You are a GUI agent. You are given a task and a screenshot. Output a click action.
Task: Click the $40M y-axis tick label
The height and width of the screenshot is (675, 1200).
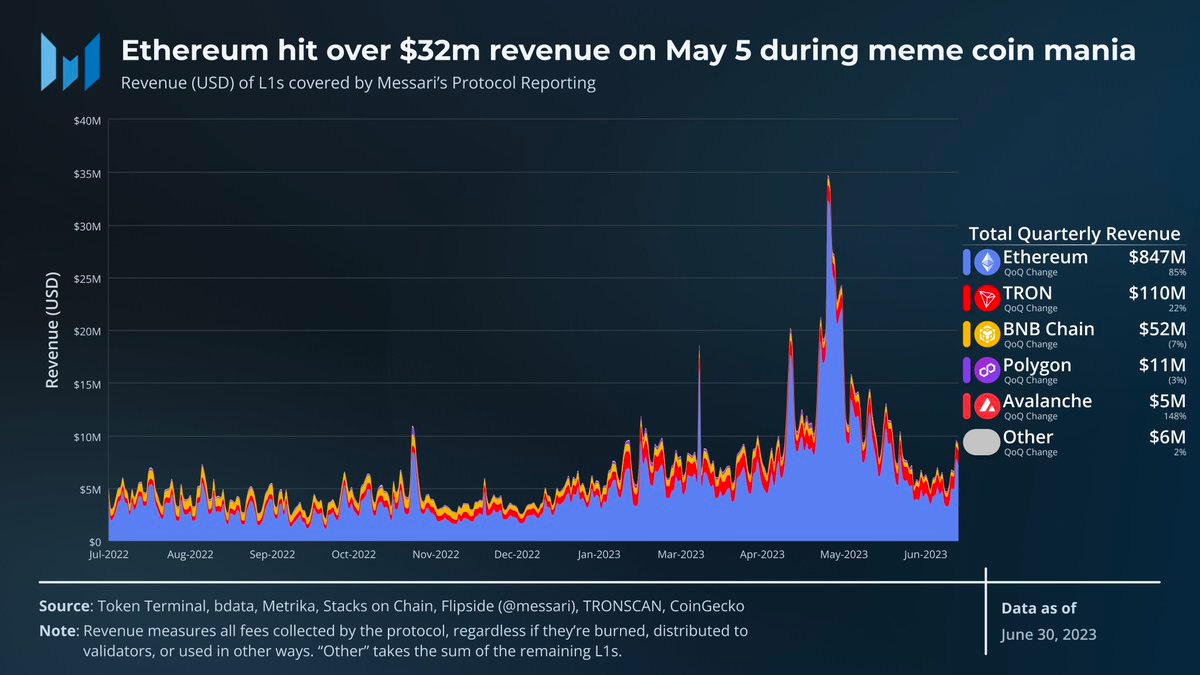[x=88, y=121]
